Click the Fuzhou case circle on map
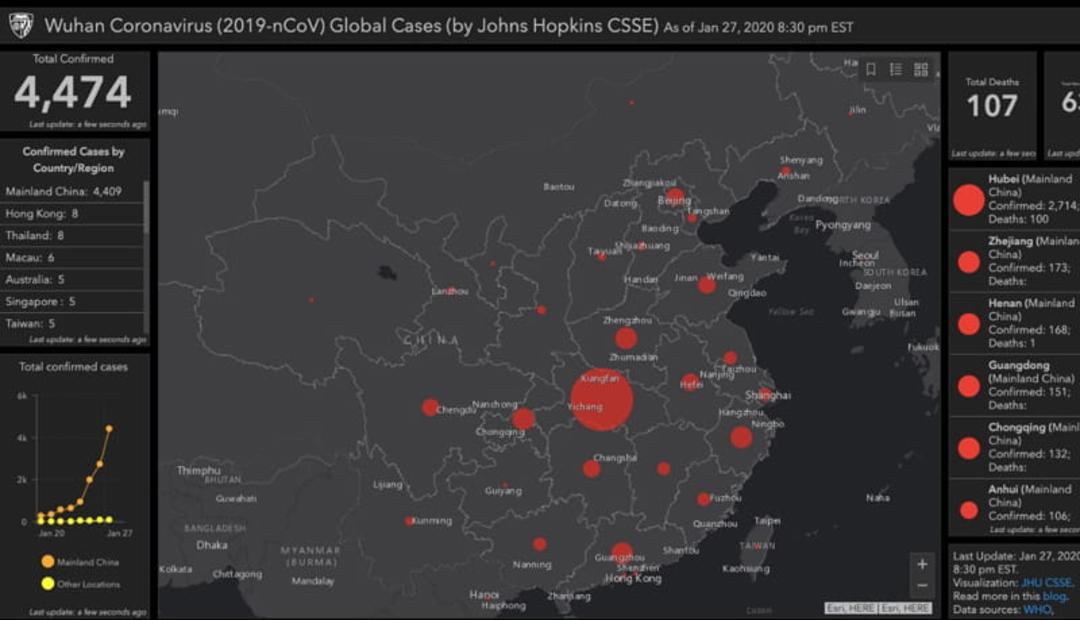The height and width of the screenshot is (620, 1080). (703, 499)
